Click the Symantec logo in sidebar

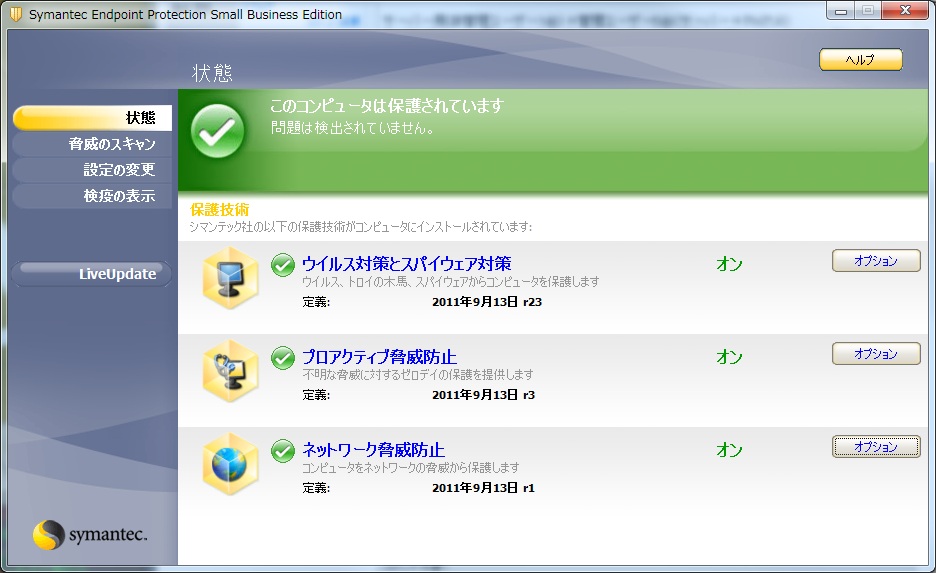pos(90,534)
